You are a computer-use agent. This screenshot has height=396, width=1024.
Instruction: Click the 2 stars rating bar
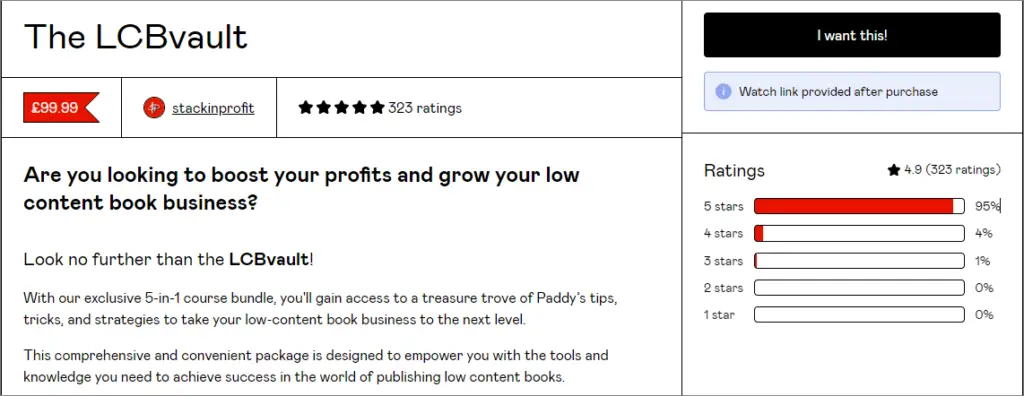coord(859,288)
